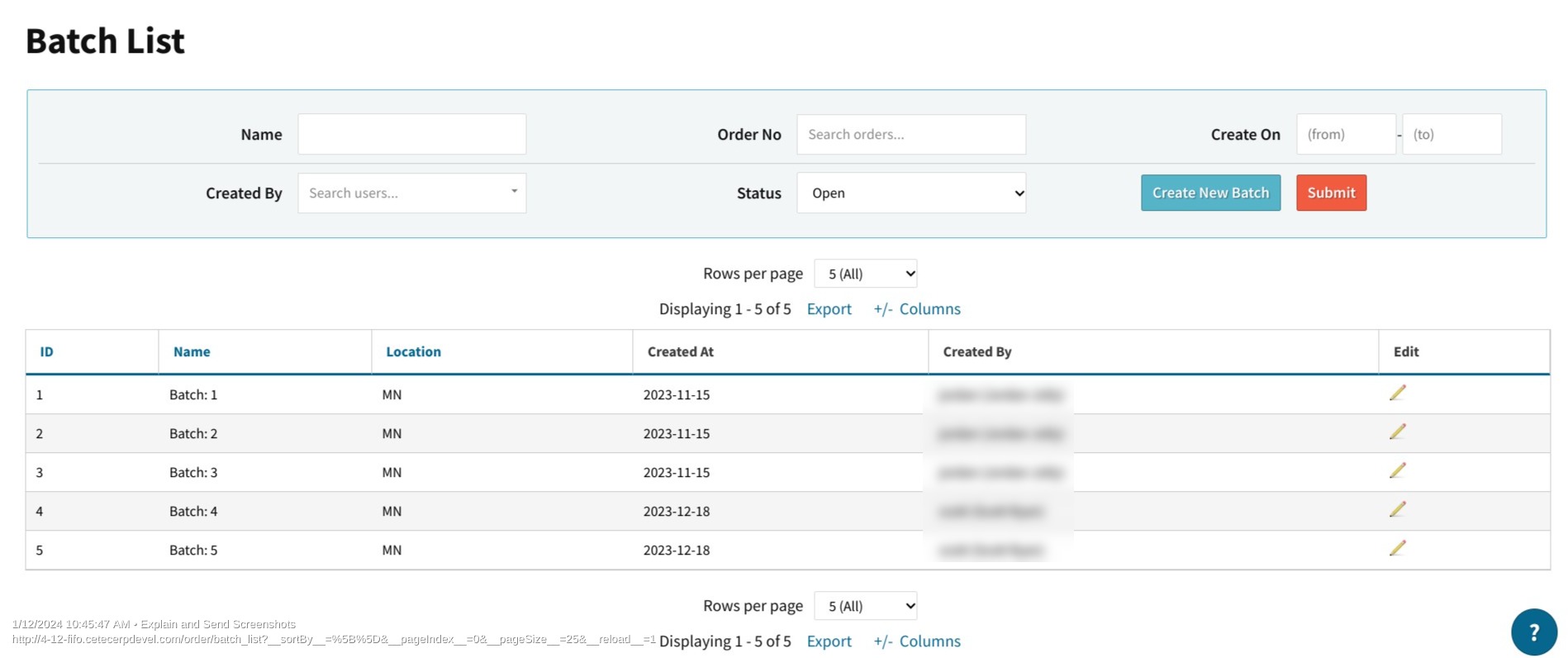Open the bottom Rows per page dropdown

pyautogui.click(x=865, y=606)
